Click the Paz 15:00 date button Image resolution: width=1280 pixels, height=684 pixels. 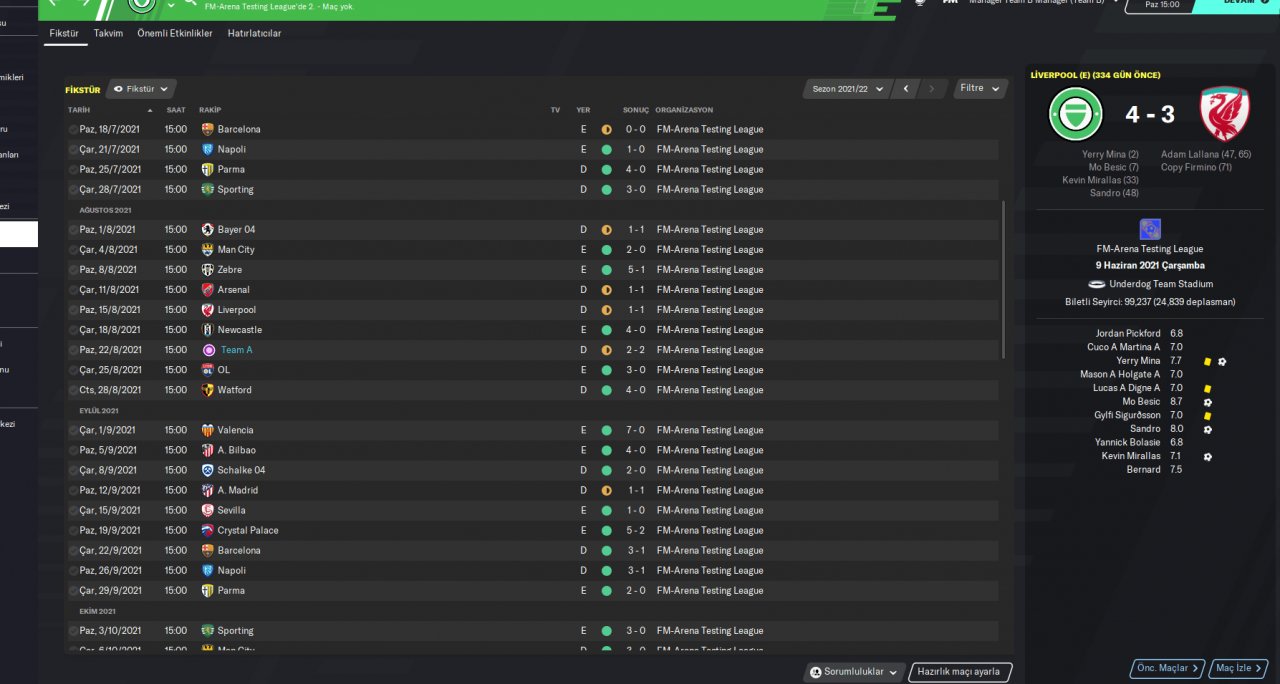coord(1162,5)
